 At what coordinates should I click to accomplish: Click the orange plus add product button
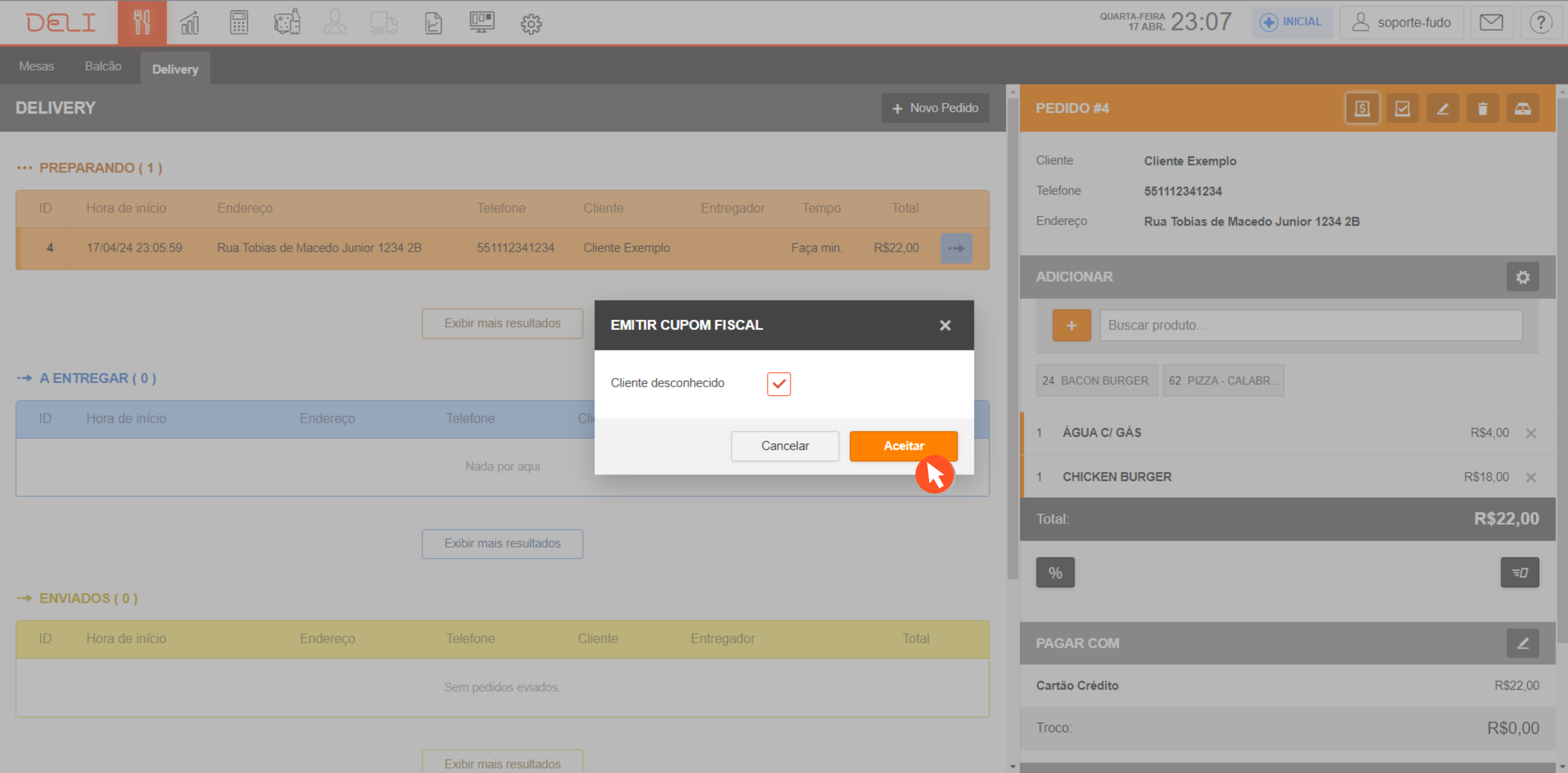point(1071,325)
